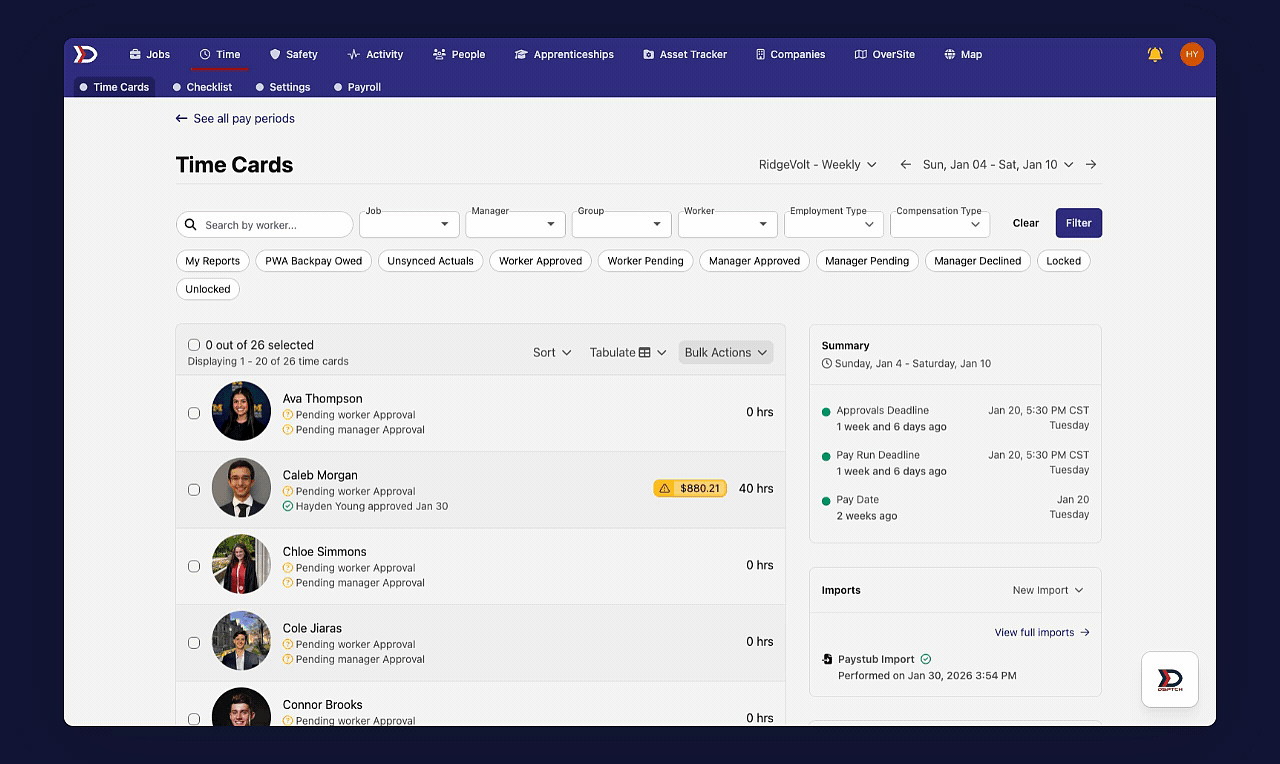
Task: Select Caleb Morgan's time card checkbox
Action: [194, 490]
